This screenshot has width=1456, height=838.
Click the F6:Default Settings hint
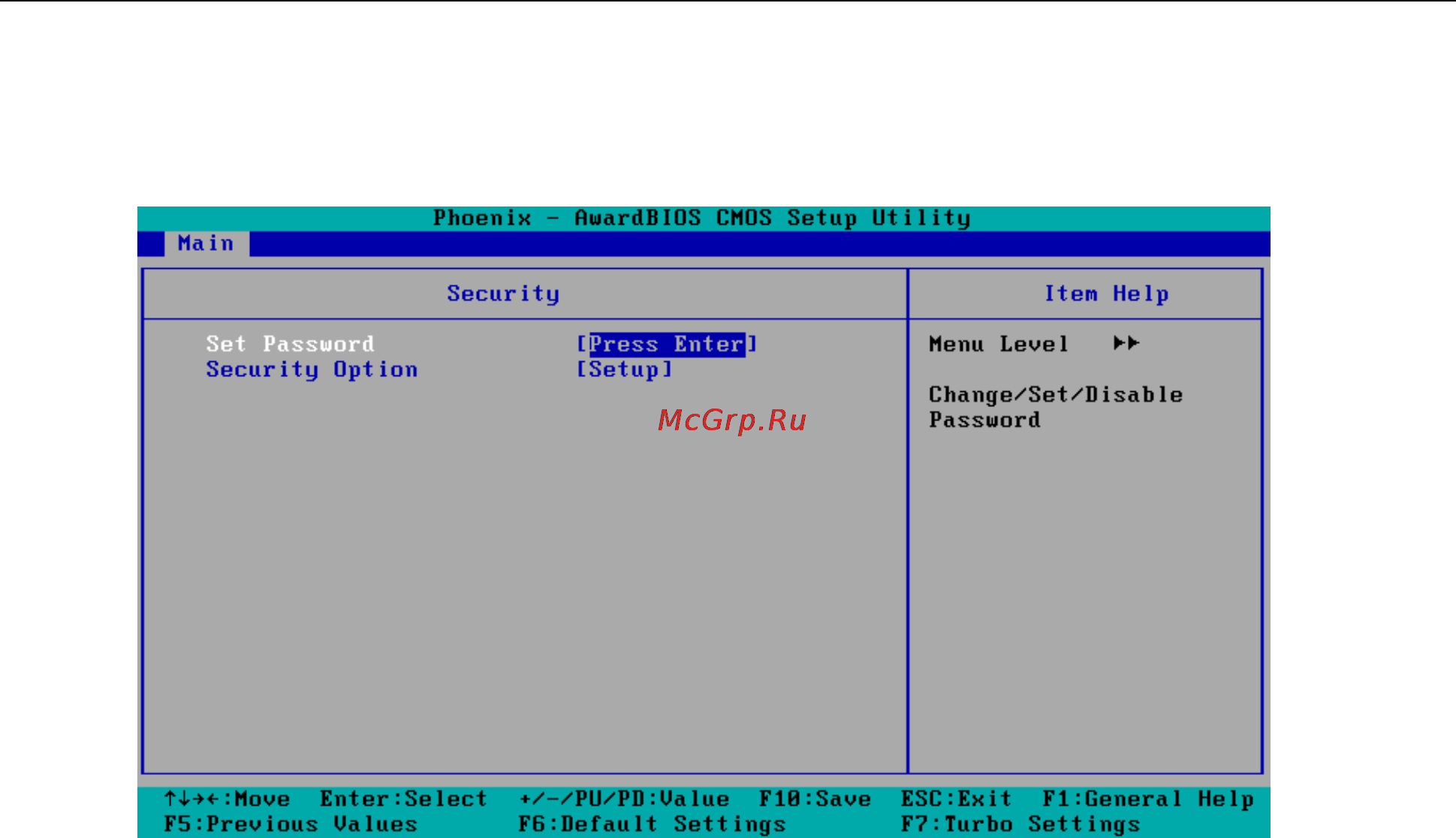[x=652, y=824]
